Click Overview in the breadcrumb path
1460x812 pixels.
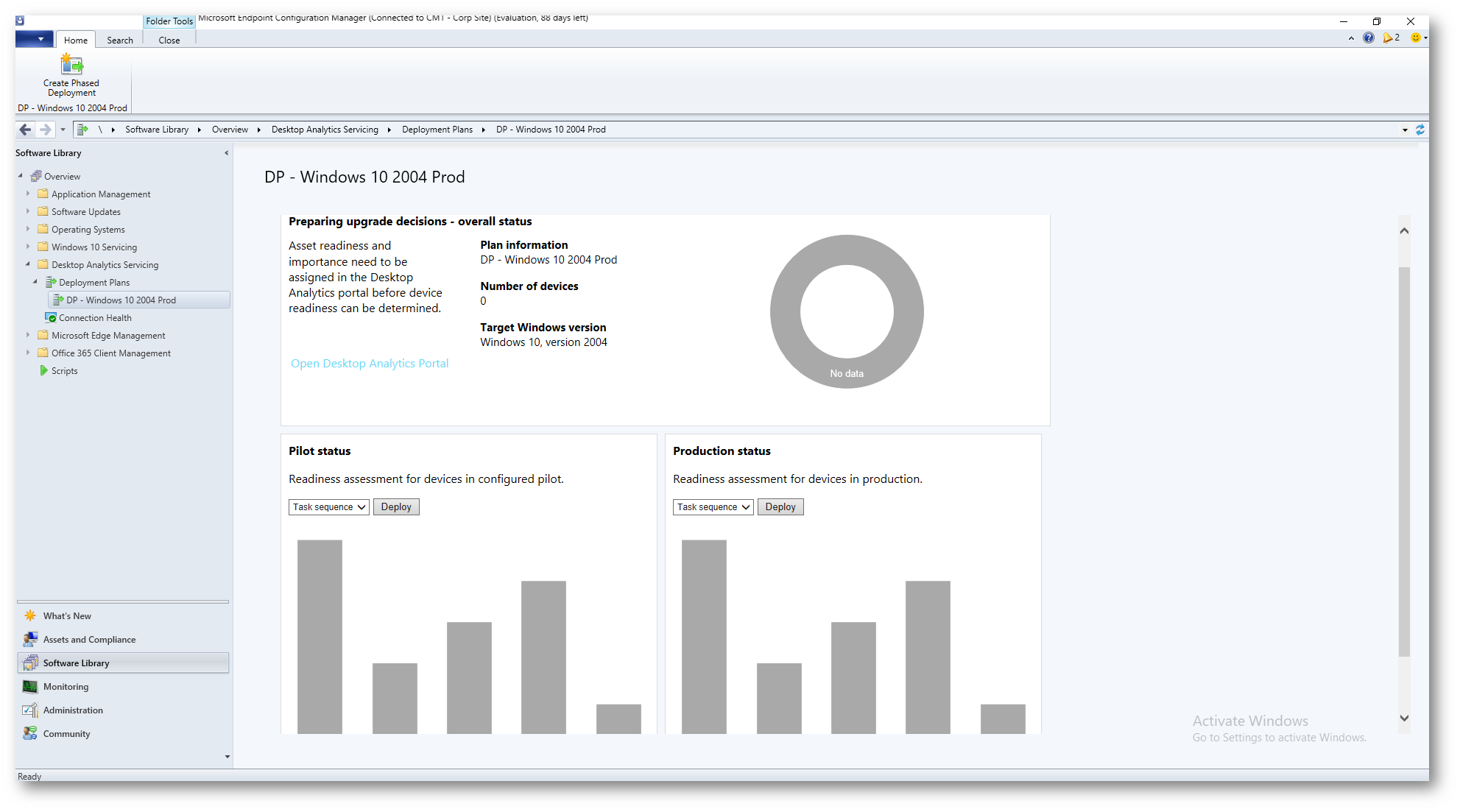coord(230,130)
